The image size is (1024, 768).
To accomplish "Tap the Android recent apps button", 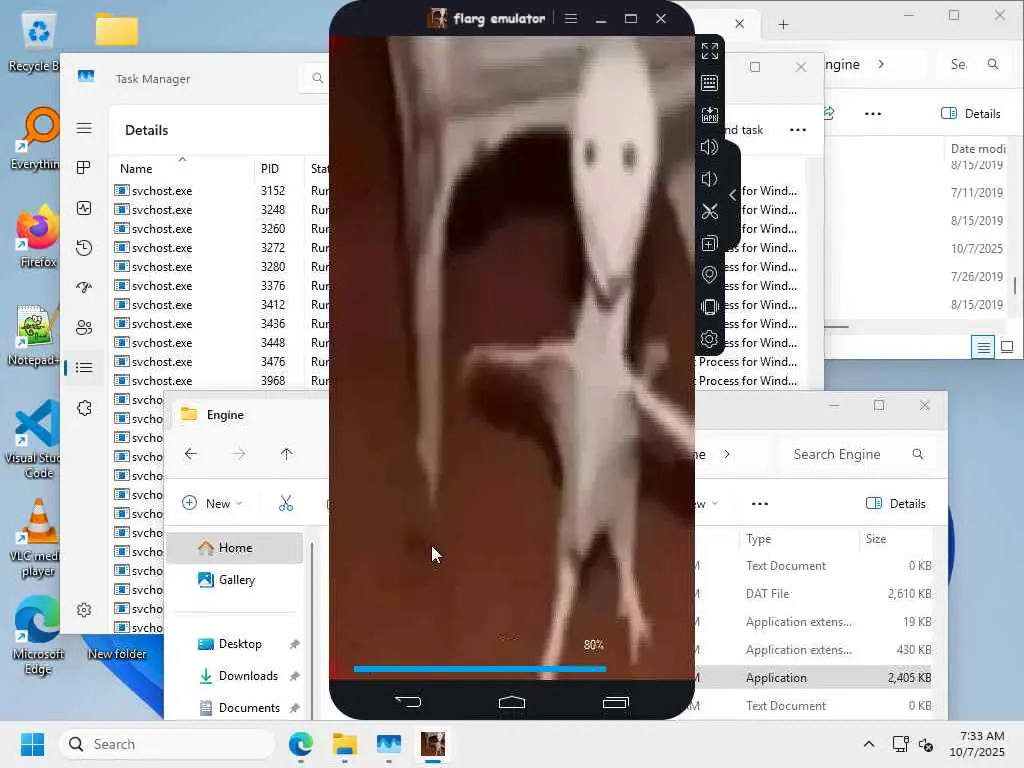I will [615, 702].
